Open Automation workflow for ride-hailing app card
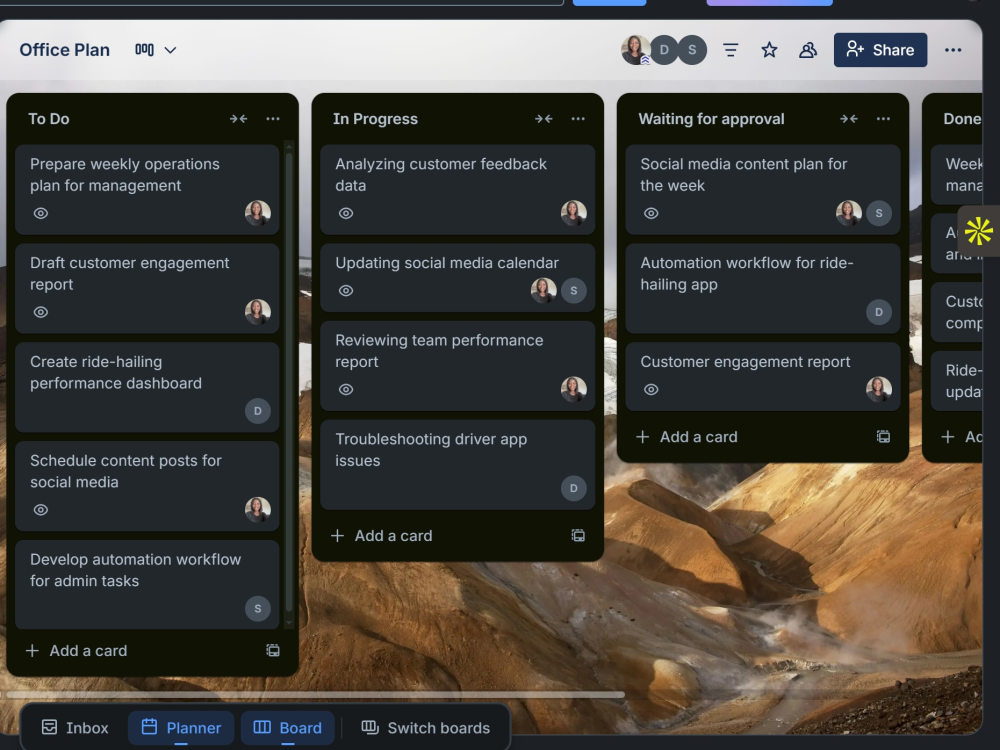This screenshot has width=1000, height=750. (763, 288)
